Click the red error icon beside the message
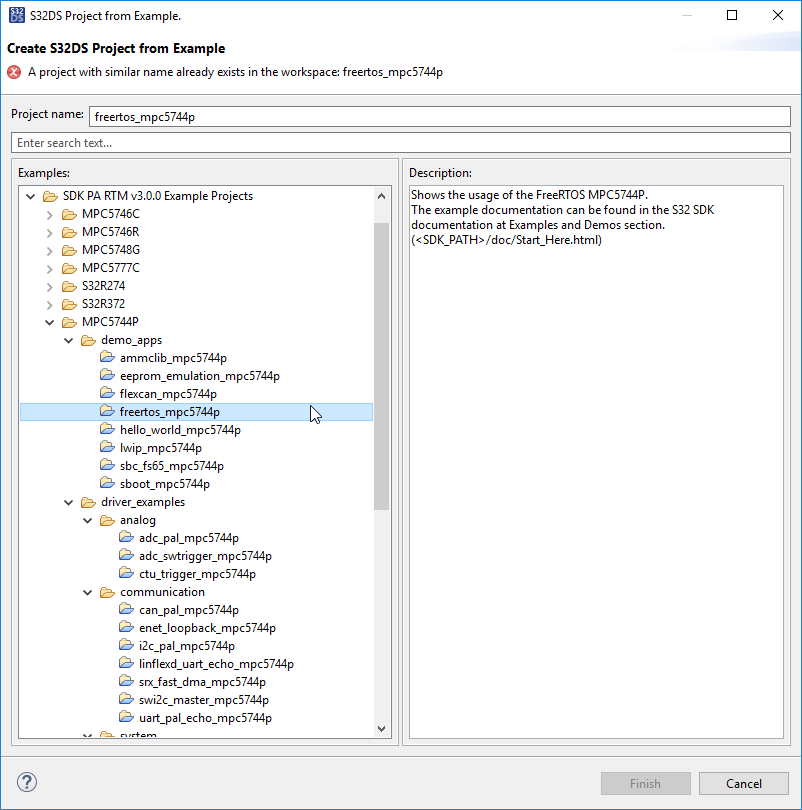 [14, 72]
